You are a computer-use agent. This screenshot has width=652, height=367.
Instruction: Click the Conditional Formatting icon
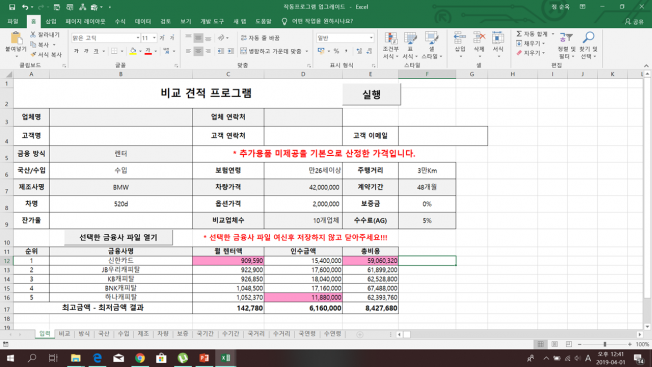pos(390,39)
